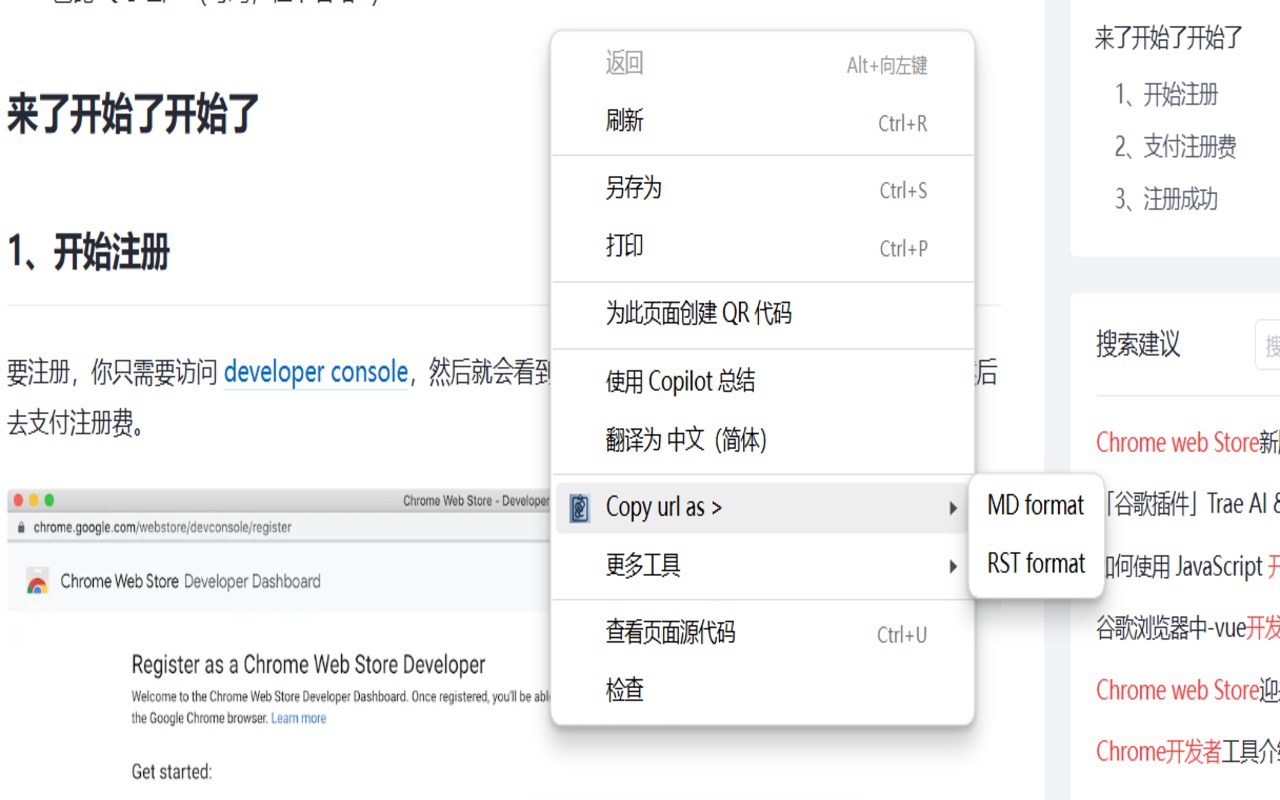
Task: Click the 来了开始了开始了 article heading
Action: pyautogui.click(x=134, y=114)
